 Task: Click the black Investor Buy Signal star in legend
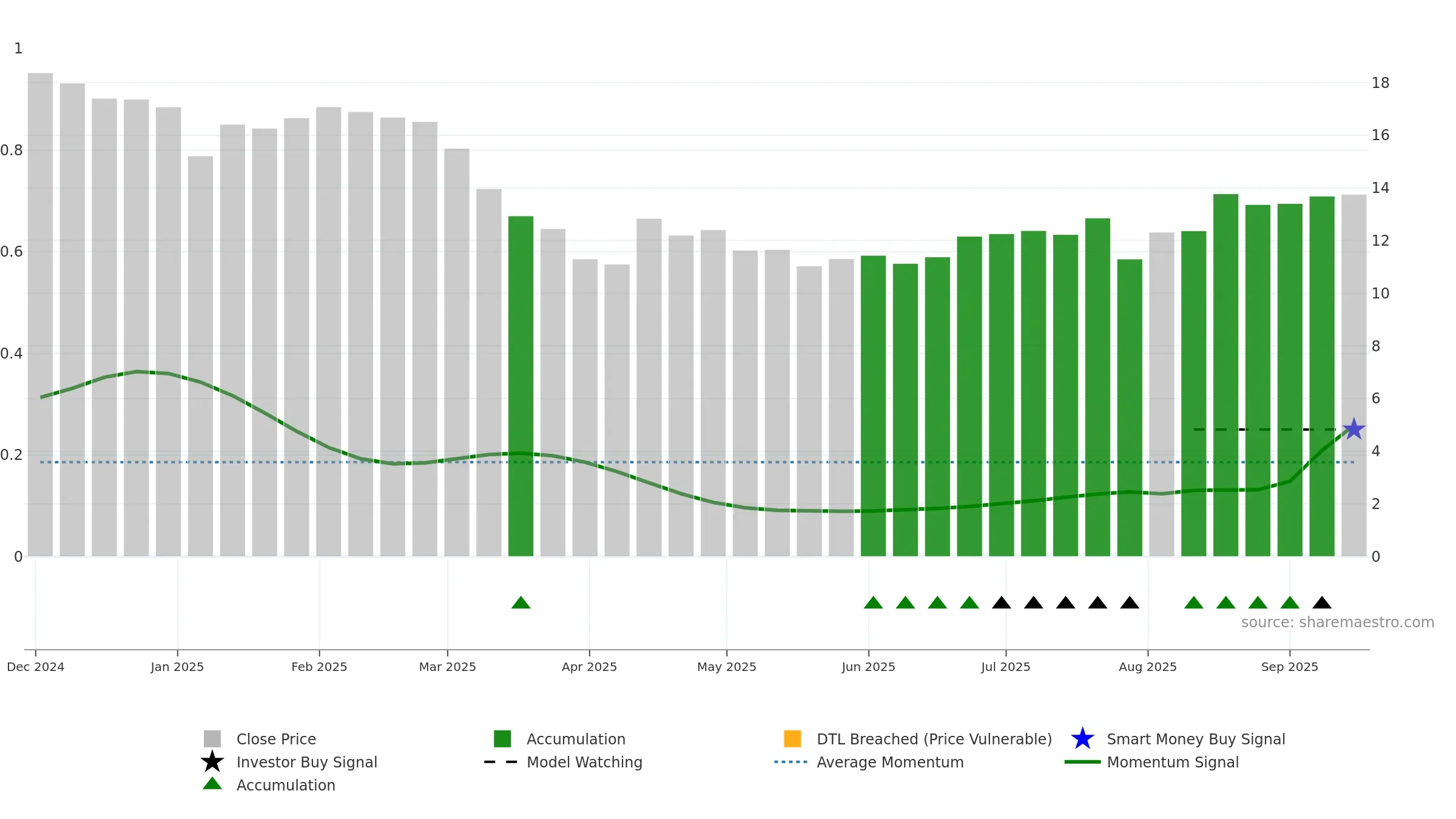click(212, 762)
